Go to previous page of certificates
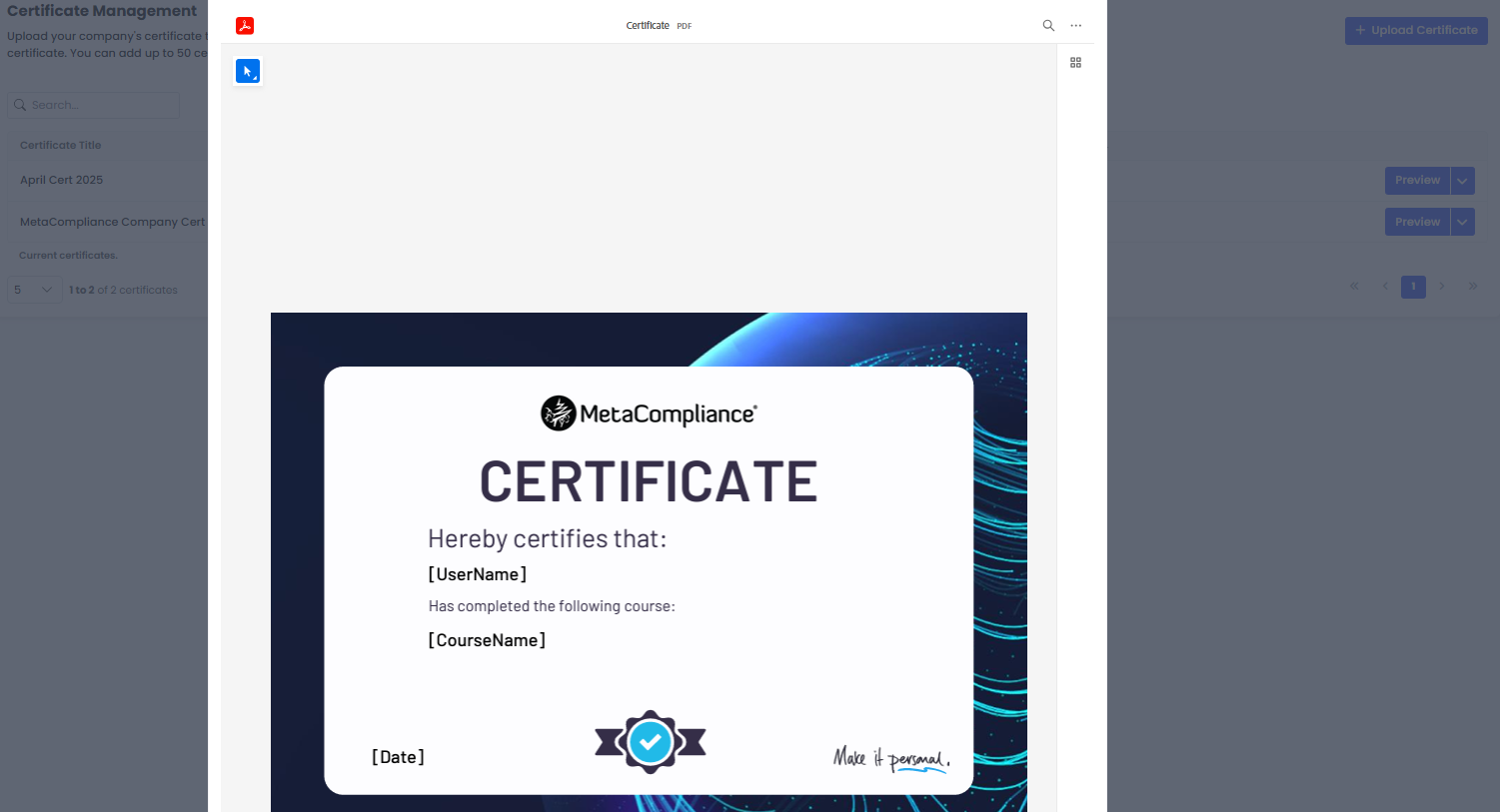Viewport: 1500px width, 812px height. 1385,287
